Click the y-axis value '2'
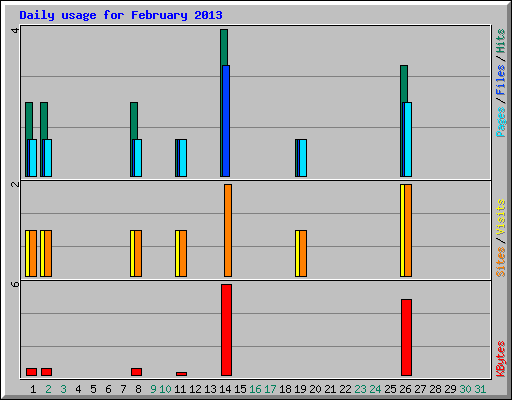The width and height of the screenshot is (512, 400). [15, 184]
